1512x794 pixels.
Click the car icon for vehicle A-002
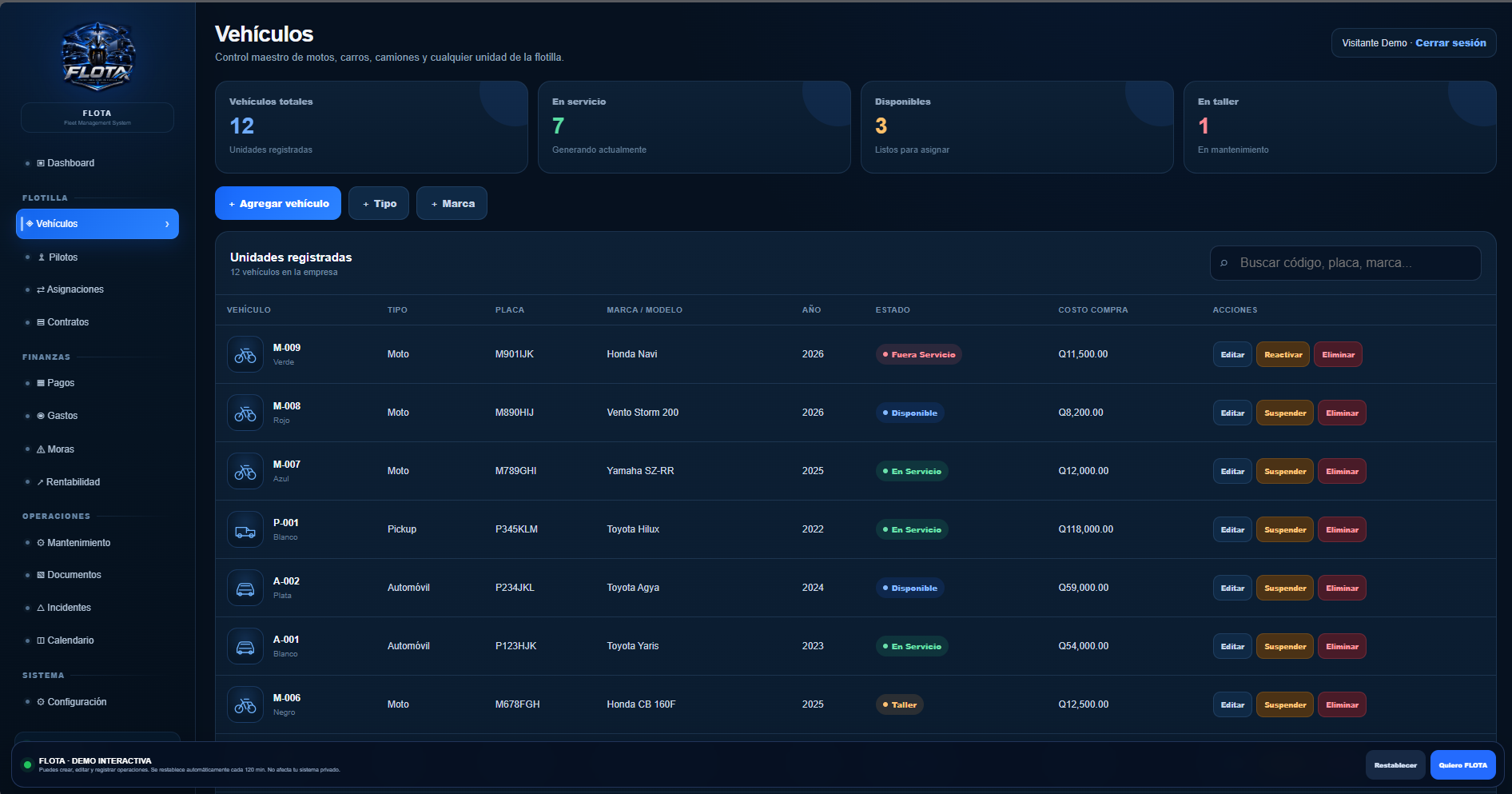point(245,588)
